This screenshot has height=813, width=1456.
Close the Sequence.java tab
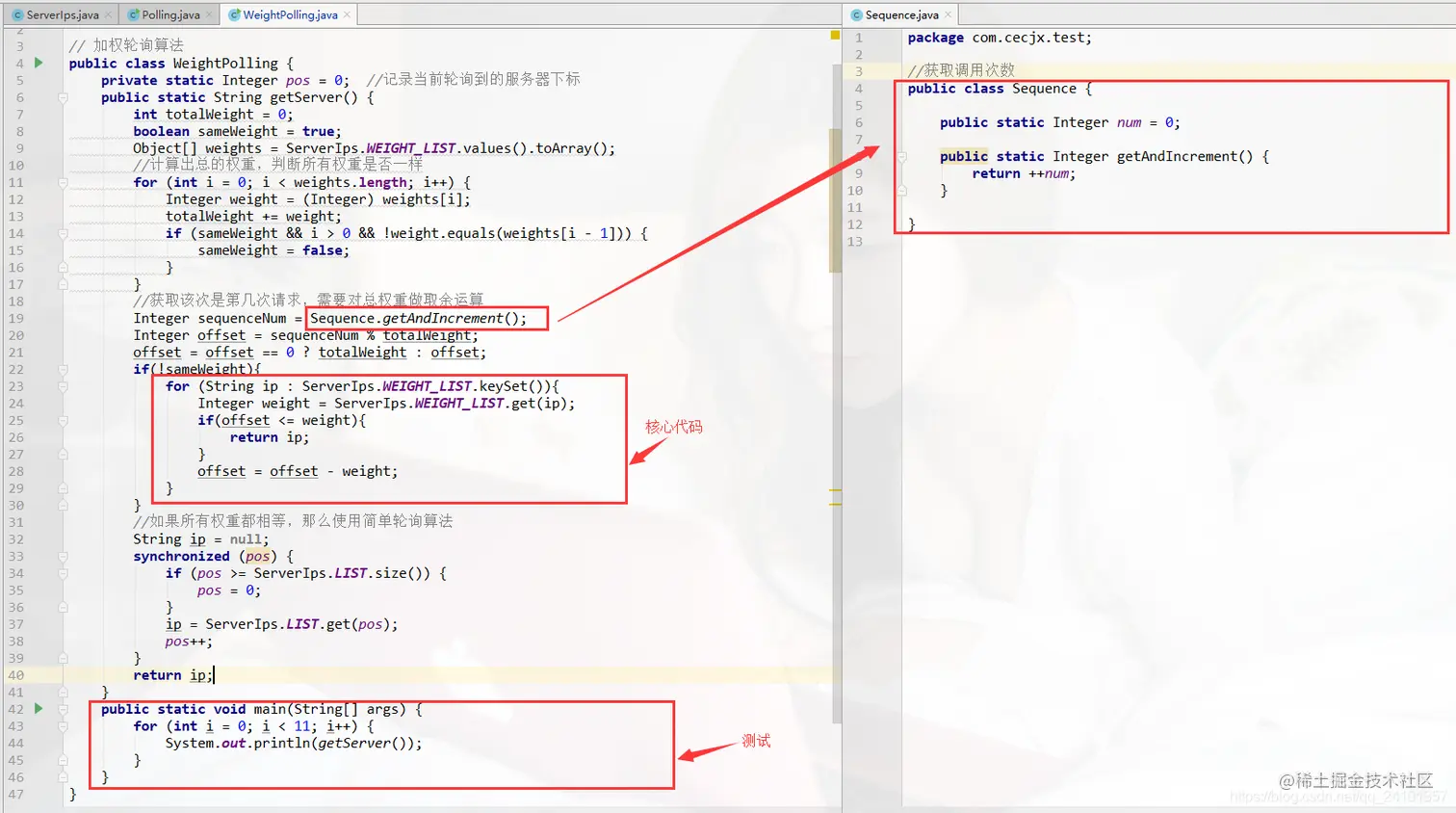click(948, 14)
